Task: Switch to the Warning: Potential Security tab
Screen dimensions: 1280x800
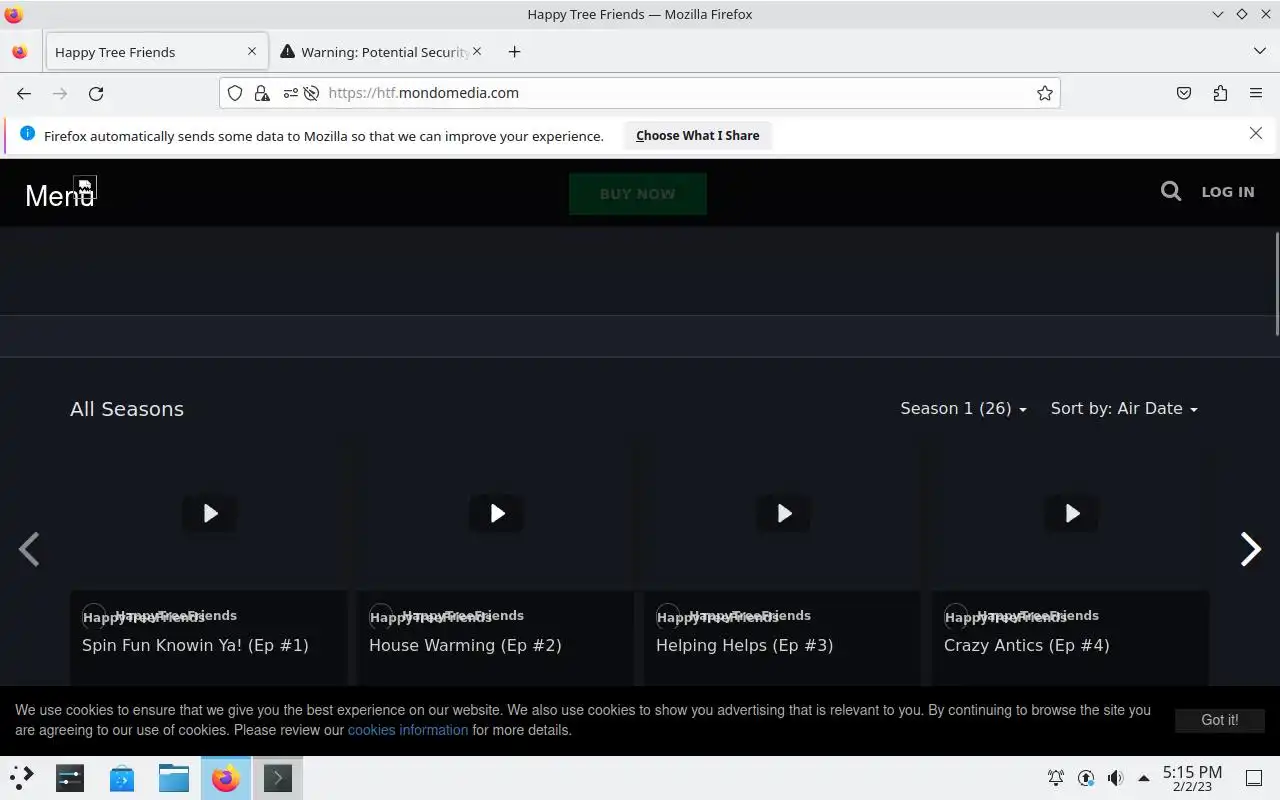Action: pyautogui.click(x=381, y=52)
